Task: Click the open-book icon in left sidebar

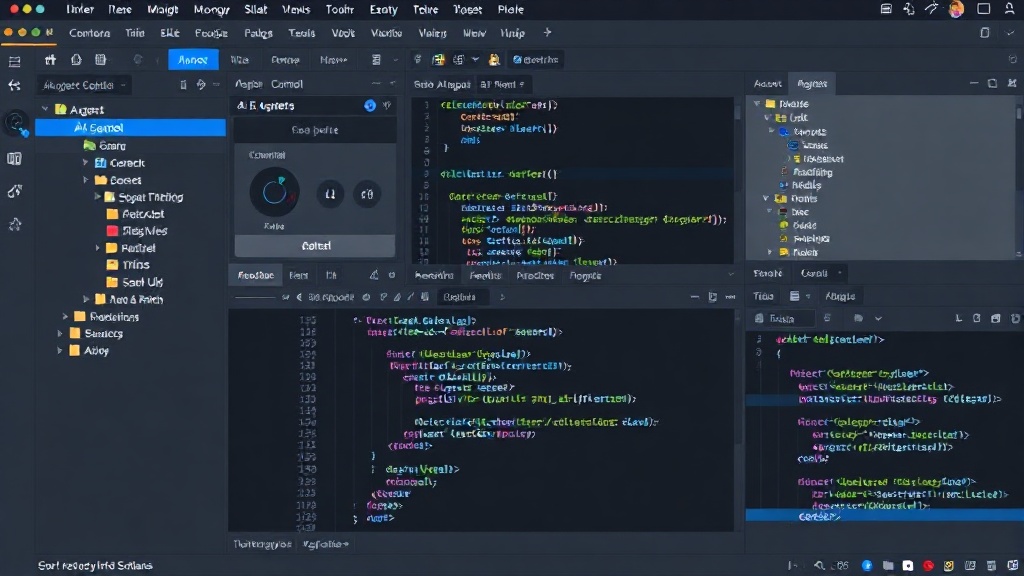Action: 14,159
